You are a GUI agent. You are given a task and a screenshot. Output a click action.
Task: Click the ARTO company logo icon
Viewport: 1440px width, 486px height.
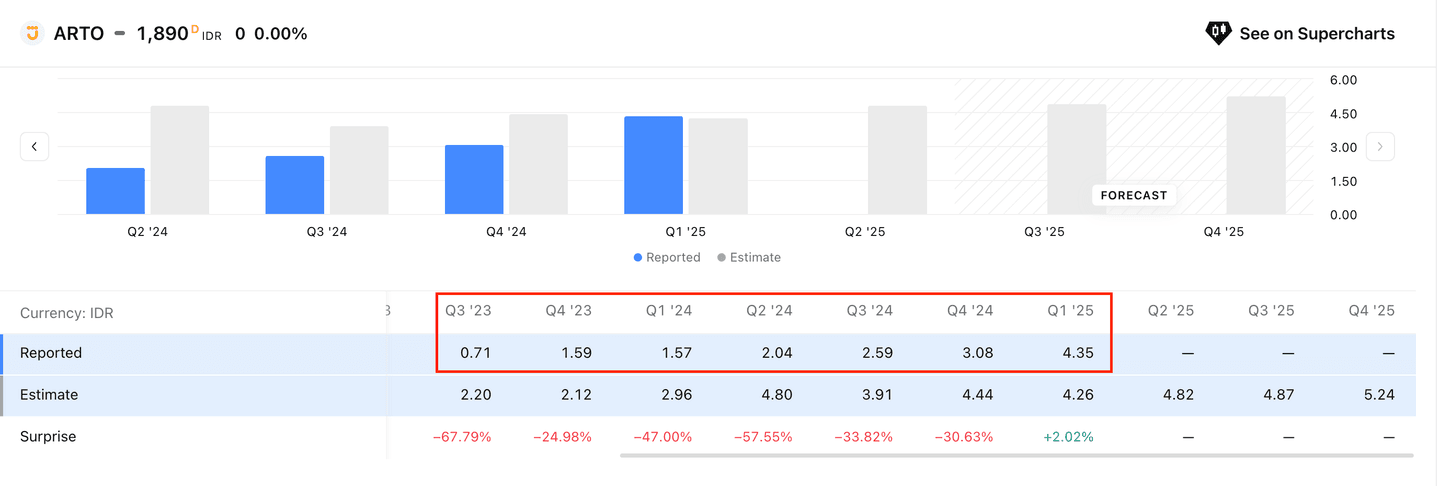(x=33, y=33)
